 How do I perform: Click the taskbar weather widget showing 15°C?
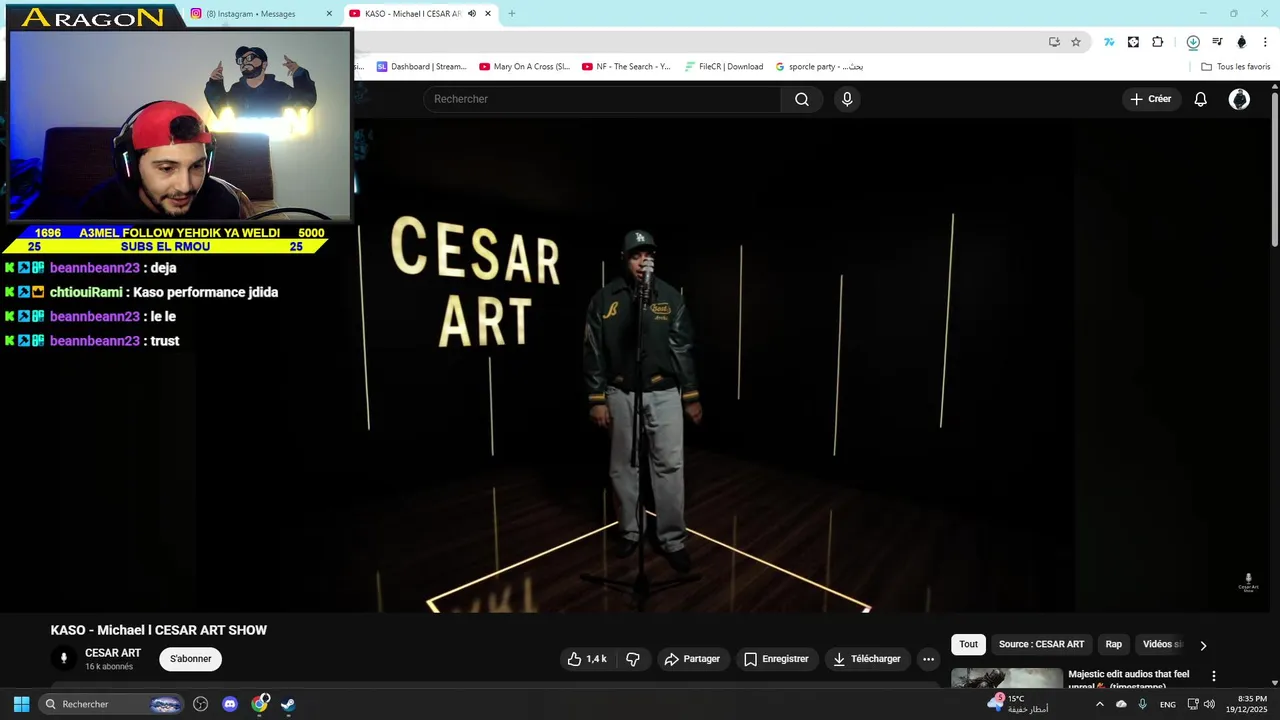[x=1018, y=704]
